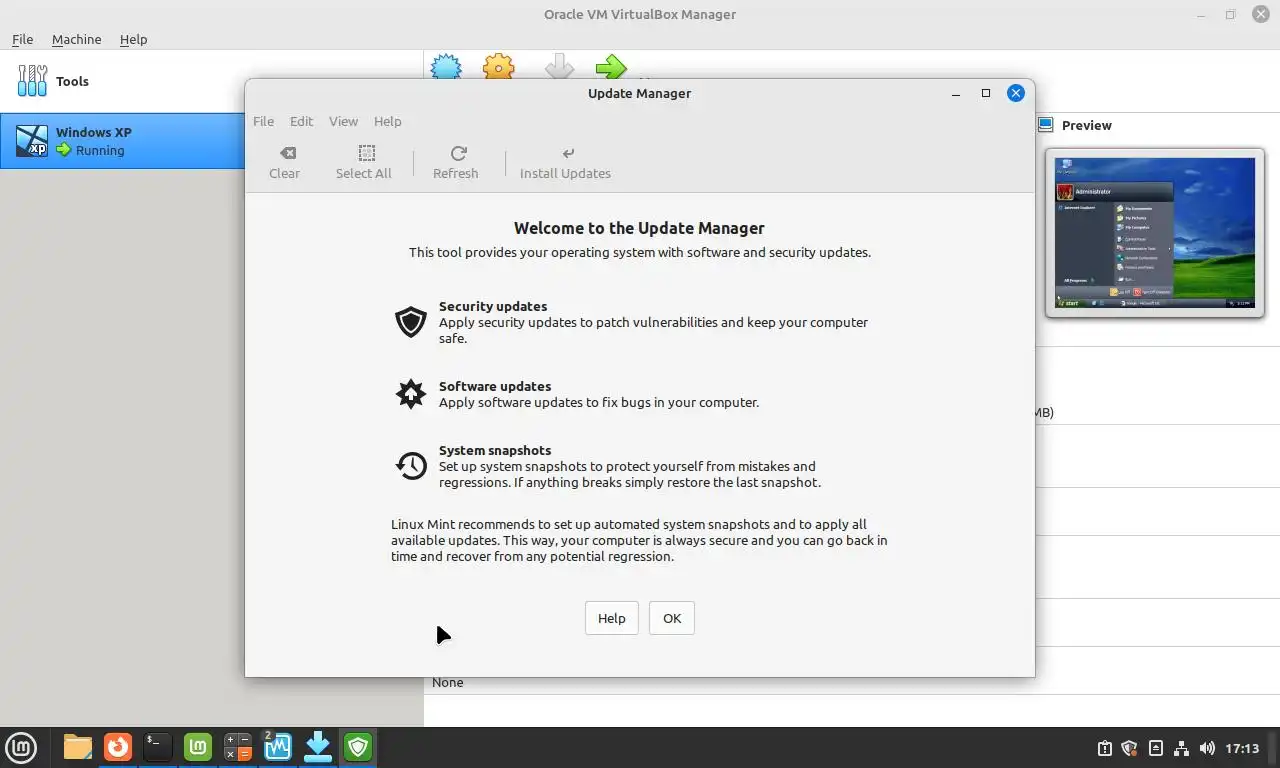The image size is (1280, 768).
Task: Click the System snapshots clock icon
Action: click(x=411, y=466)
